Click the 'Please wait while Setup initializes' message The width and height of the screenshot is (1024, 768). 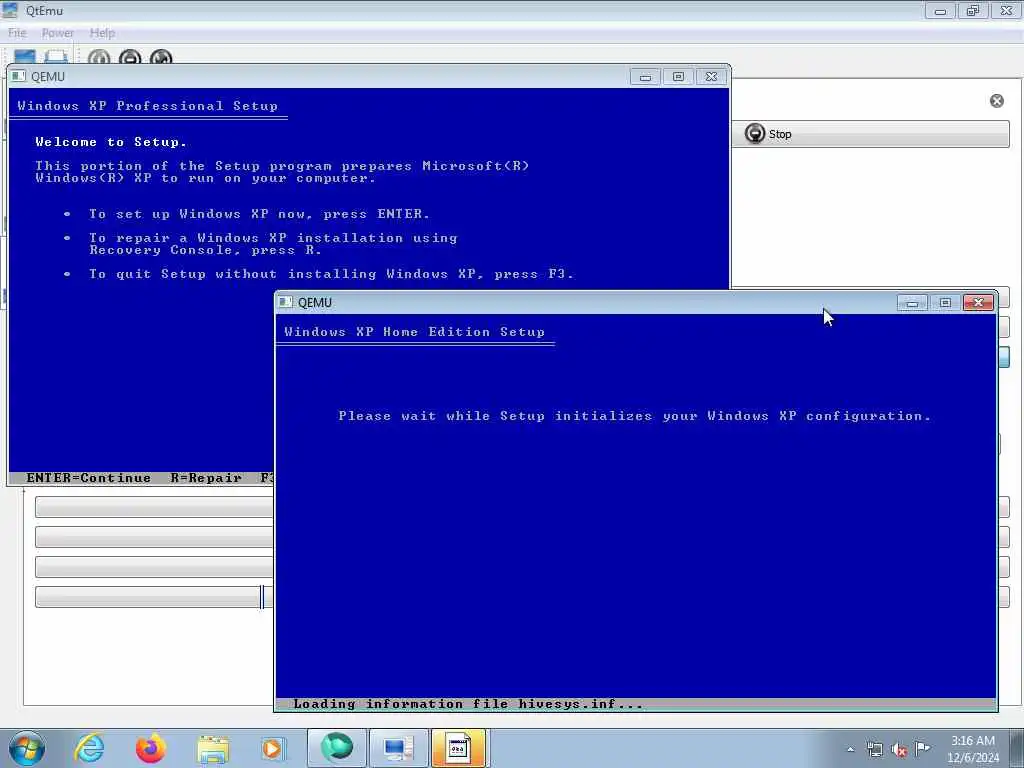[x=634, y=416]
